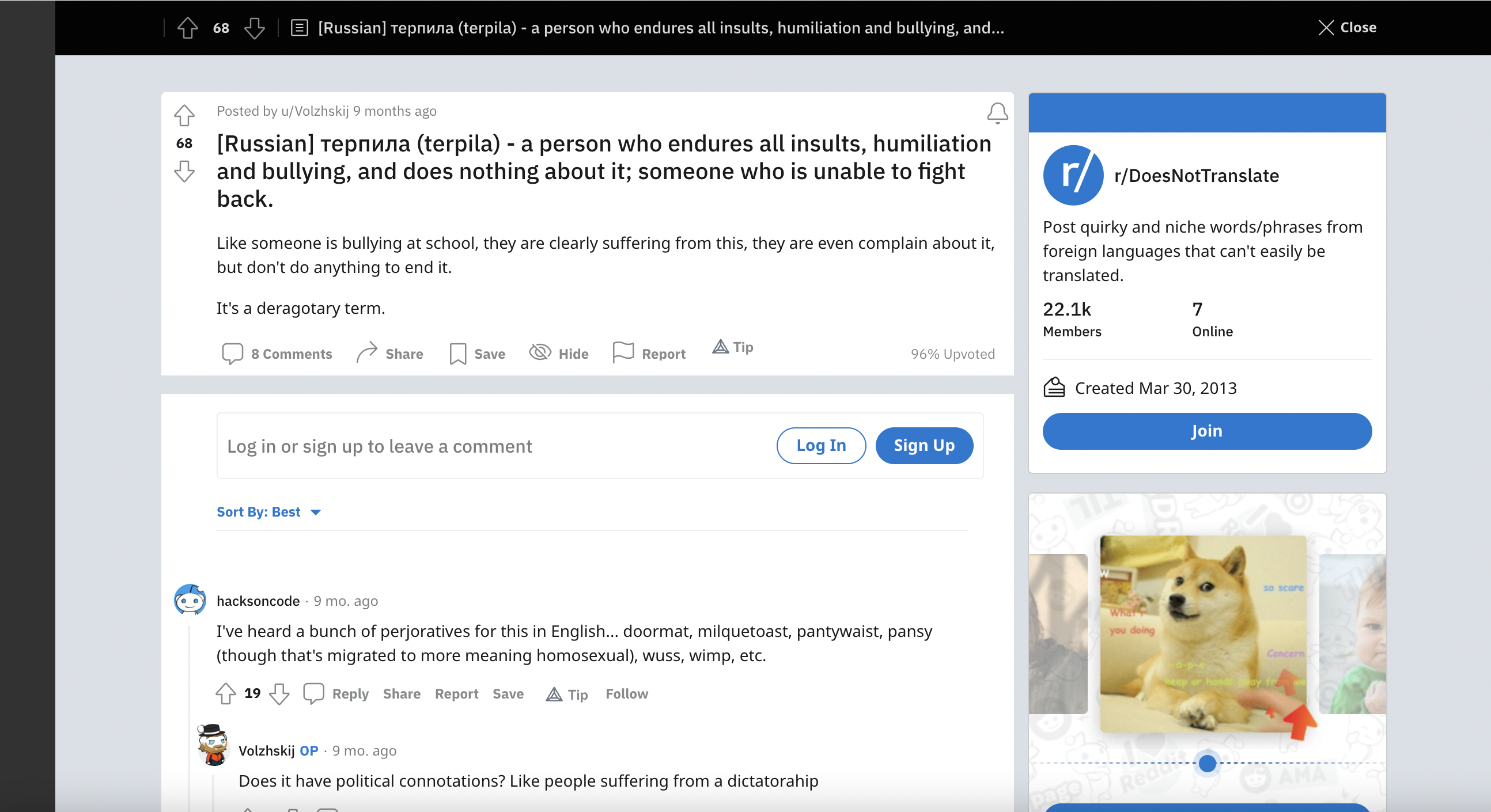Click the Sign Up button
Screen dimensions: 1491x812
(923, 446)
